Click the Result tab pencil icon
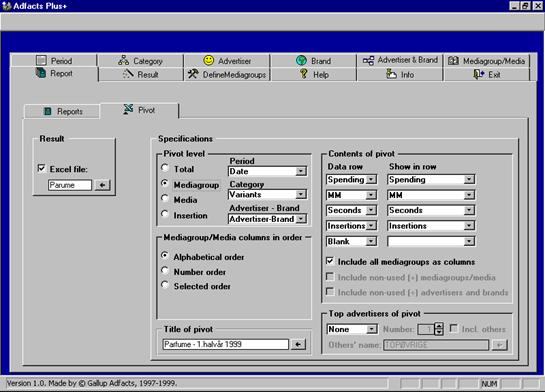The width and height of the screenshot is (545, 392). coord(128,74)
